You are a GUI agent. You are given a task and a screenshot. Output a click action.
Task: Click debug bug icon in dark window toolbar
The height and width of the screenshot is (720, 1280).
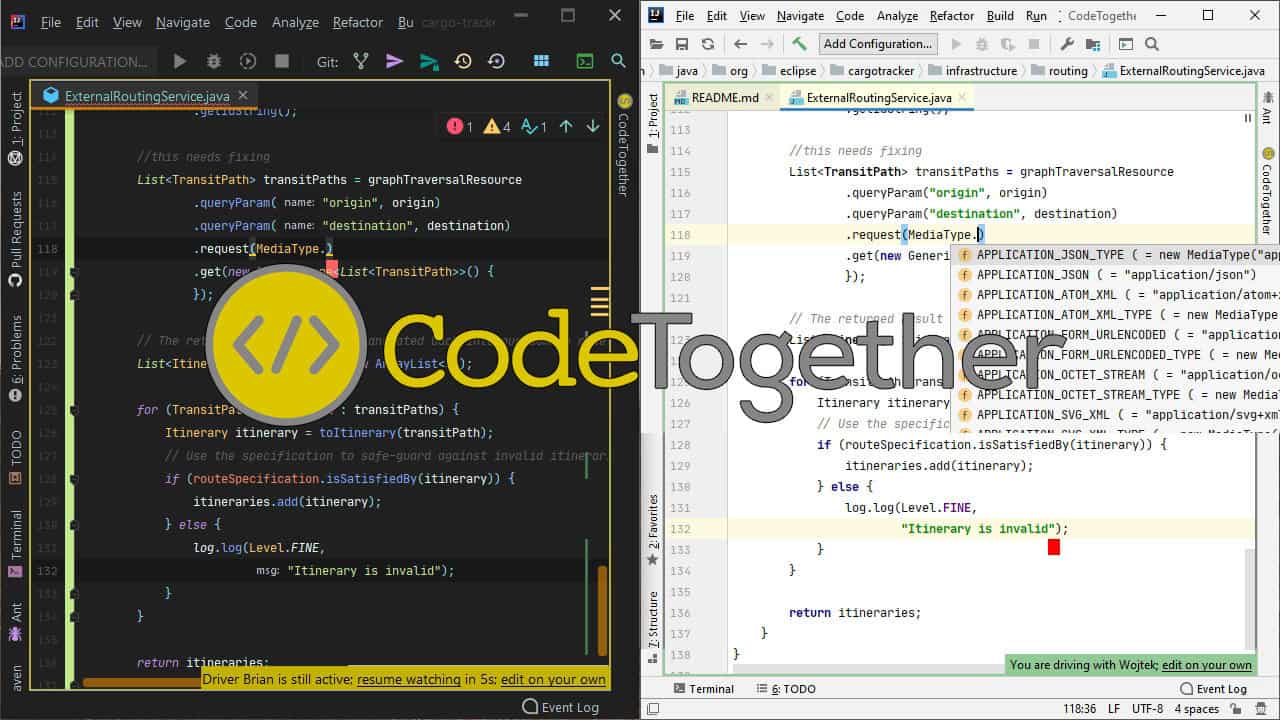(213, 61)
